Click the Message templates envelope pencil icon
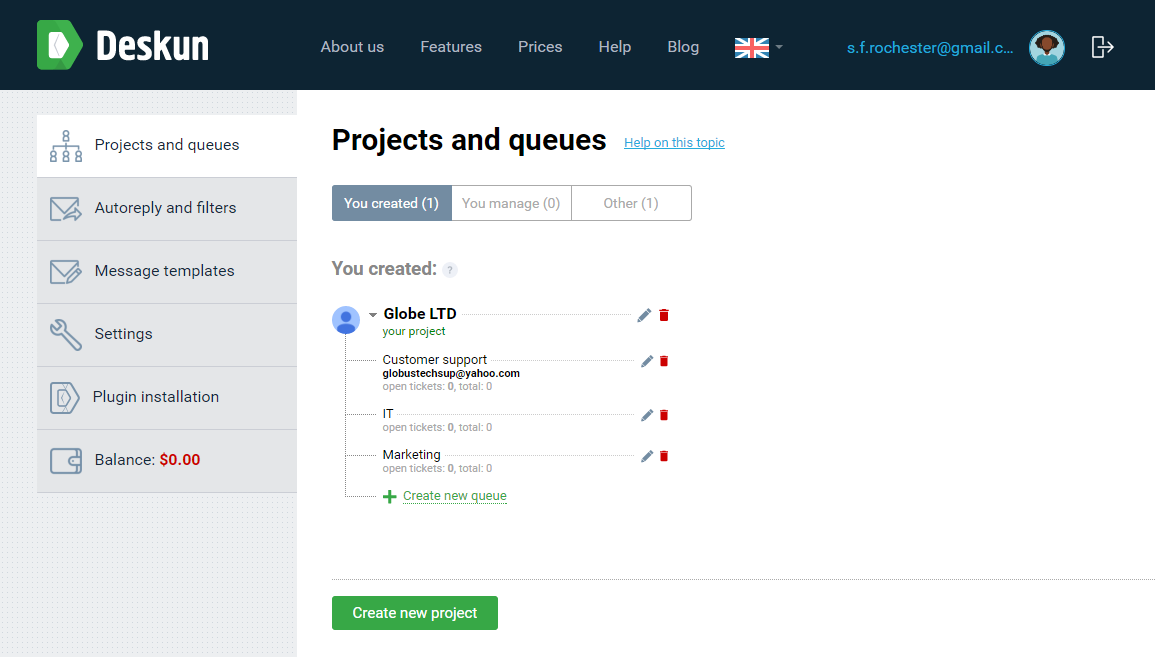1155x657 pixels. click(66, 272)
